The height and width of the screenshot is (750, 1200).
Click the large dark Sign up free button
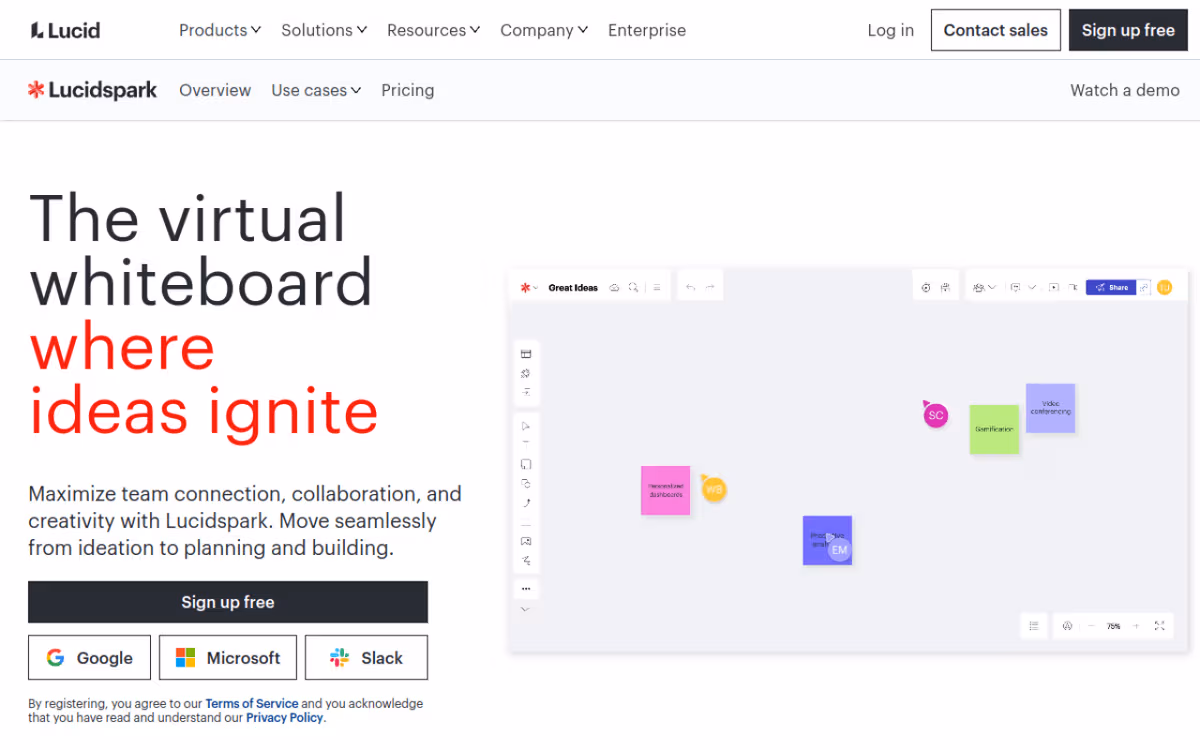tap(228, 602)
